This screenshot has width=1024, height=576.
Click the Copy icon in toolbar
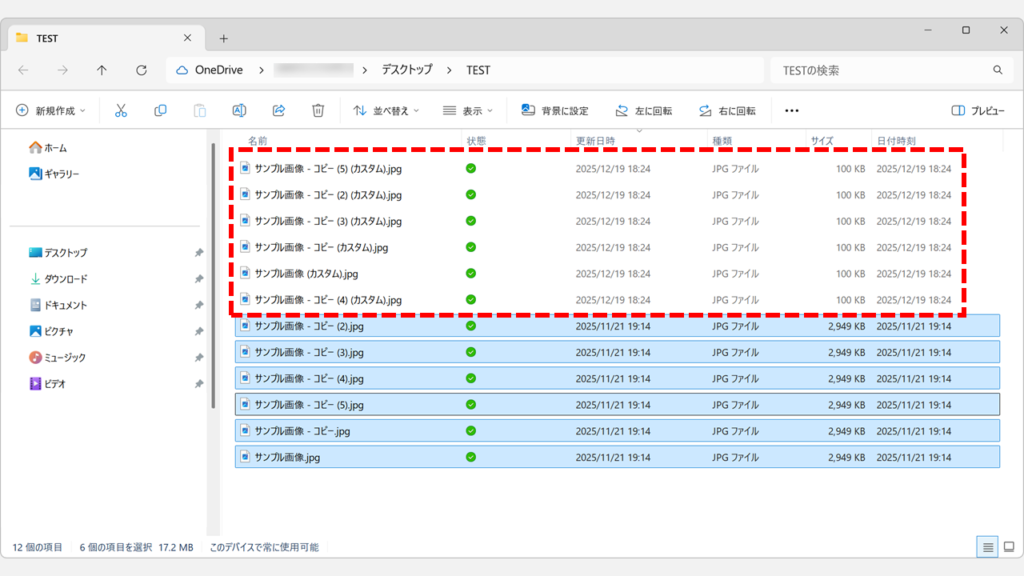(x=160, y=110)
